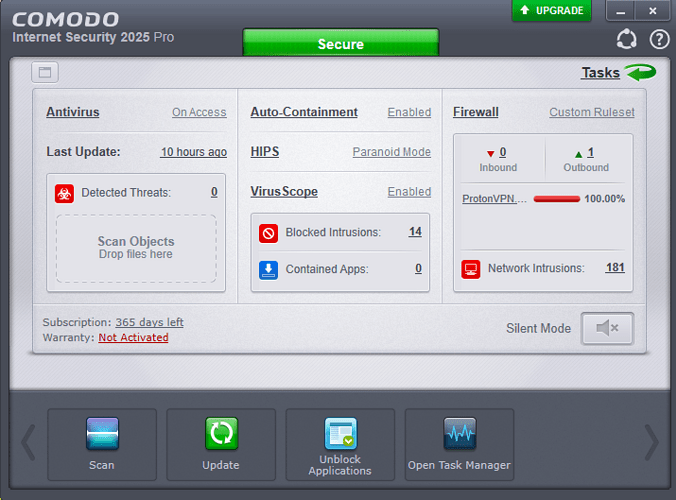Change Auto-Containment Enabled state
Image resolution: width=676 pixels, height=500 pixels.
(x=409, y=112)
